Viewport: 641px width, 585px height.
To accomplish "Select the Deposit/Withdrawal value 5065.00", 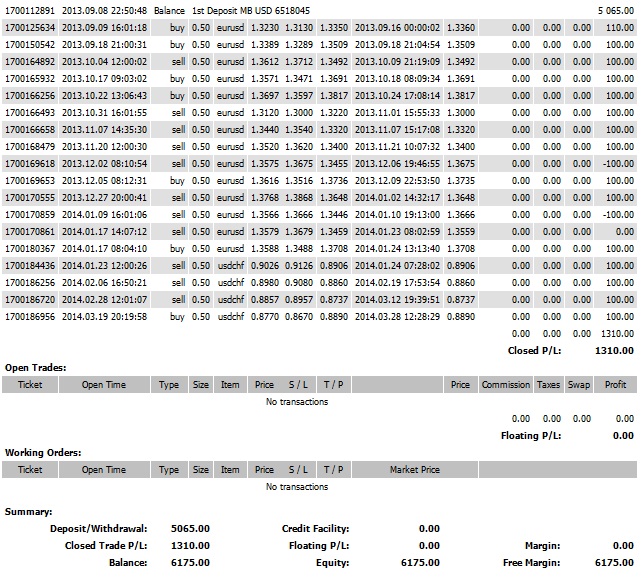I will [x=190, y=529].
